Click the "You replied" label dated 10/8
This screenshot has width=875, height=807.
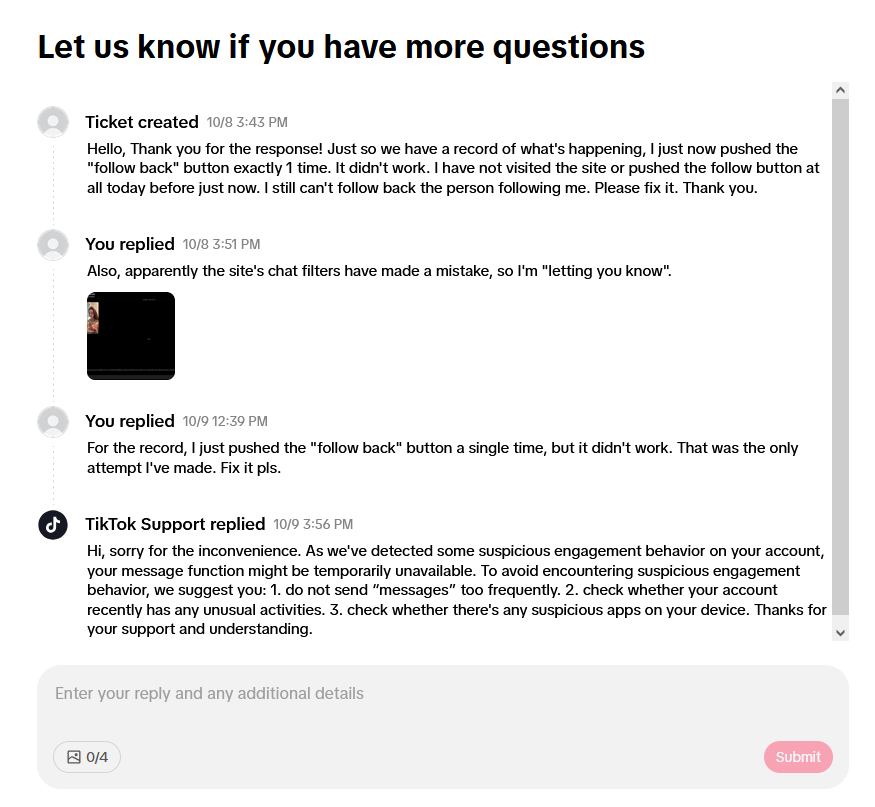(130, 244)
